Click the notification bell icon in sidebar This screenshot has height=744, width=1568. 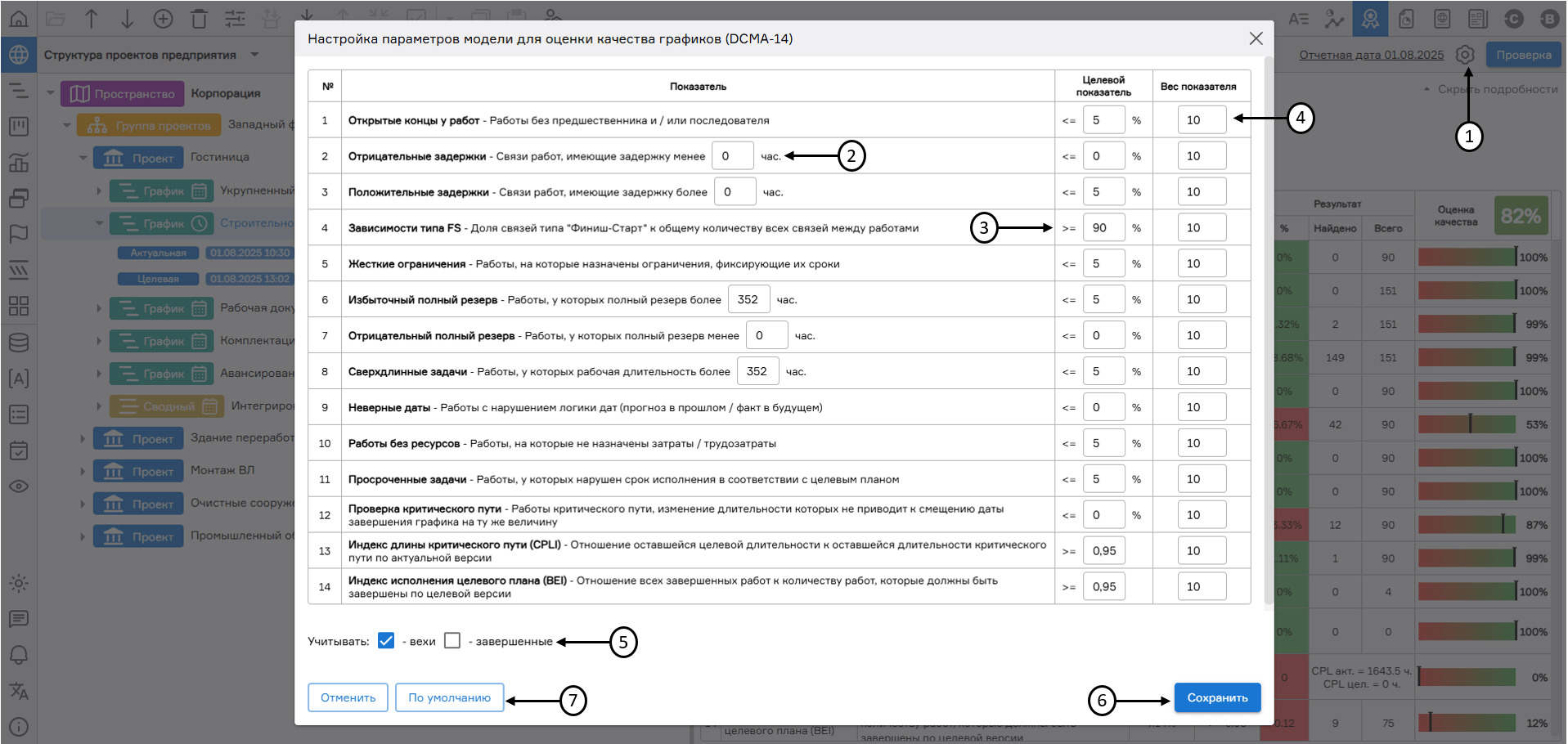tap(18, 655)
